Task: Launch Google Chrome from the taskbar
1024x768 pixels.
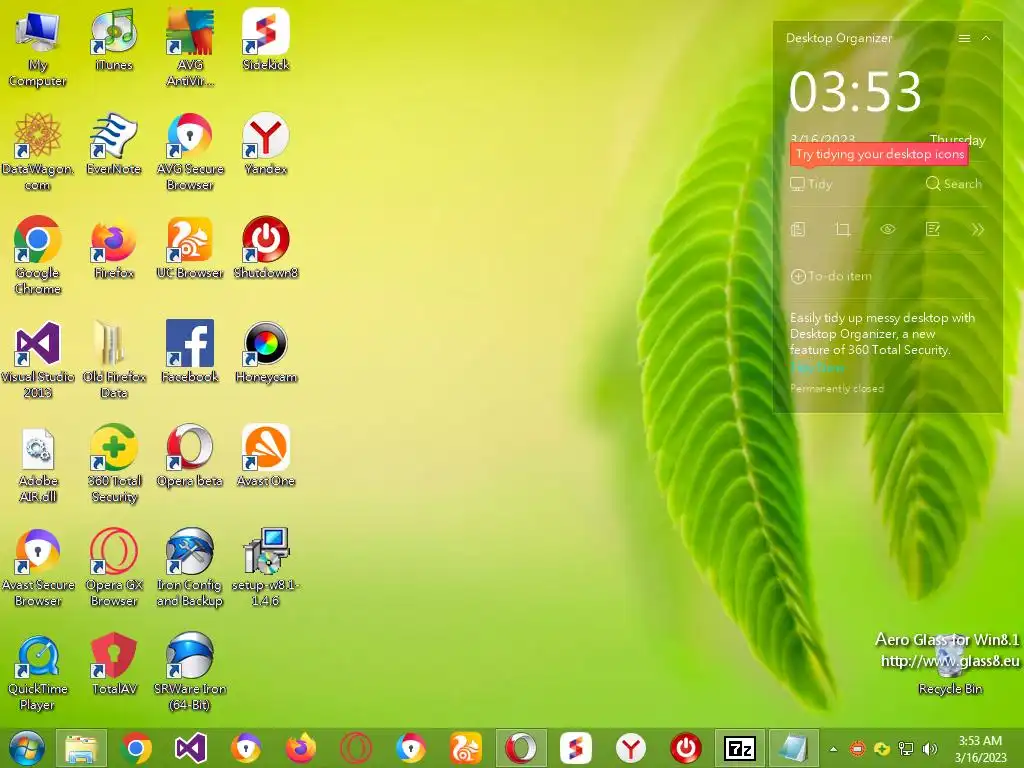Action: click(x=136, y=748)
